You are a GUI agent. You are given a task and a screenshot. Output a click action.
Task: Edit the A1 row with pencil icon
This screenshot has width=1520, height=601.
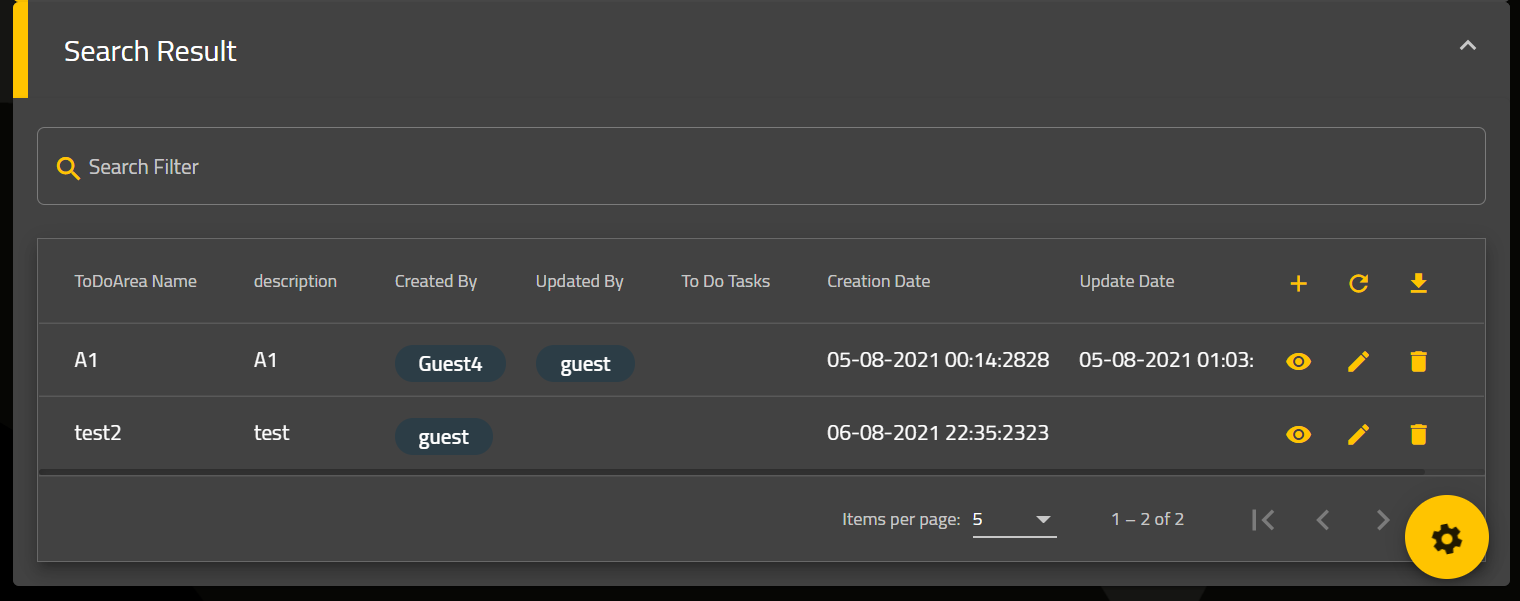click(x=1358, y=362)
